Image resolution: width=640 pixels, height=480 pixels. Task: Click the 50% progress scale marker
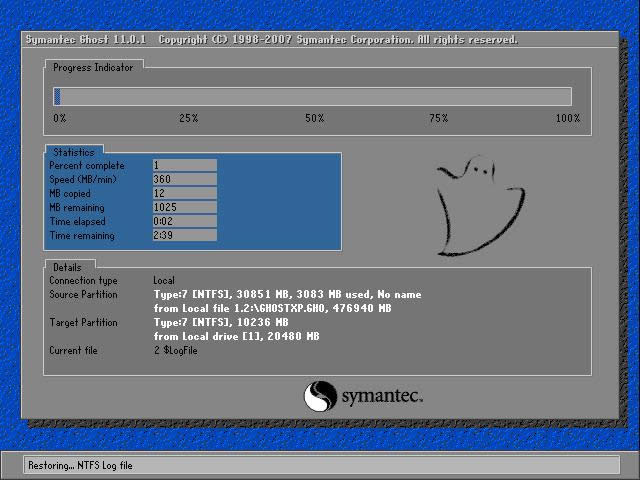[315, 119]
